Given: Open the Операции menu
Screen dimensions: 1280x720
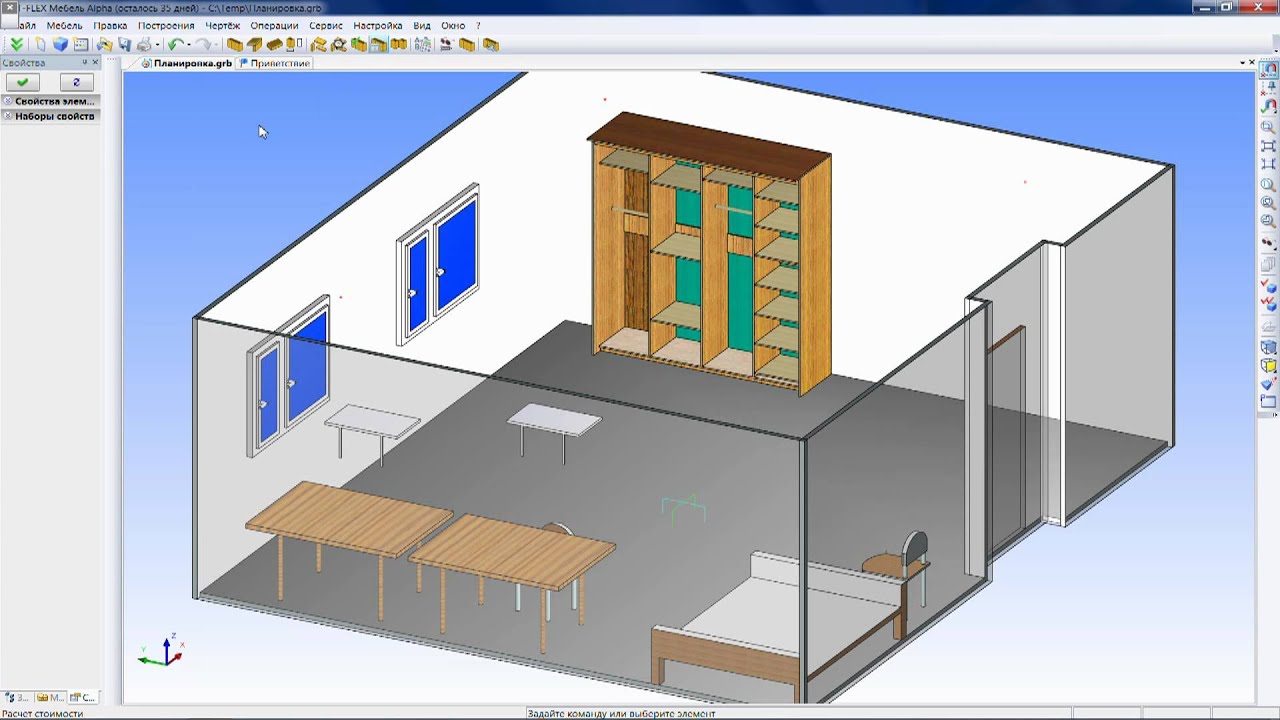Looking at the screenshot, I should (274, 25).
